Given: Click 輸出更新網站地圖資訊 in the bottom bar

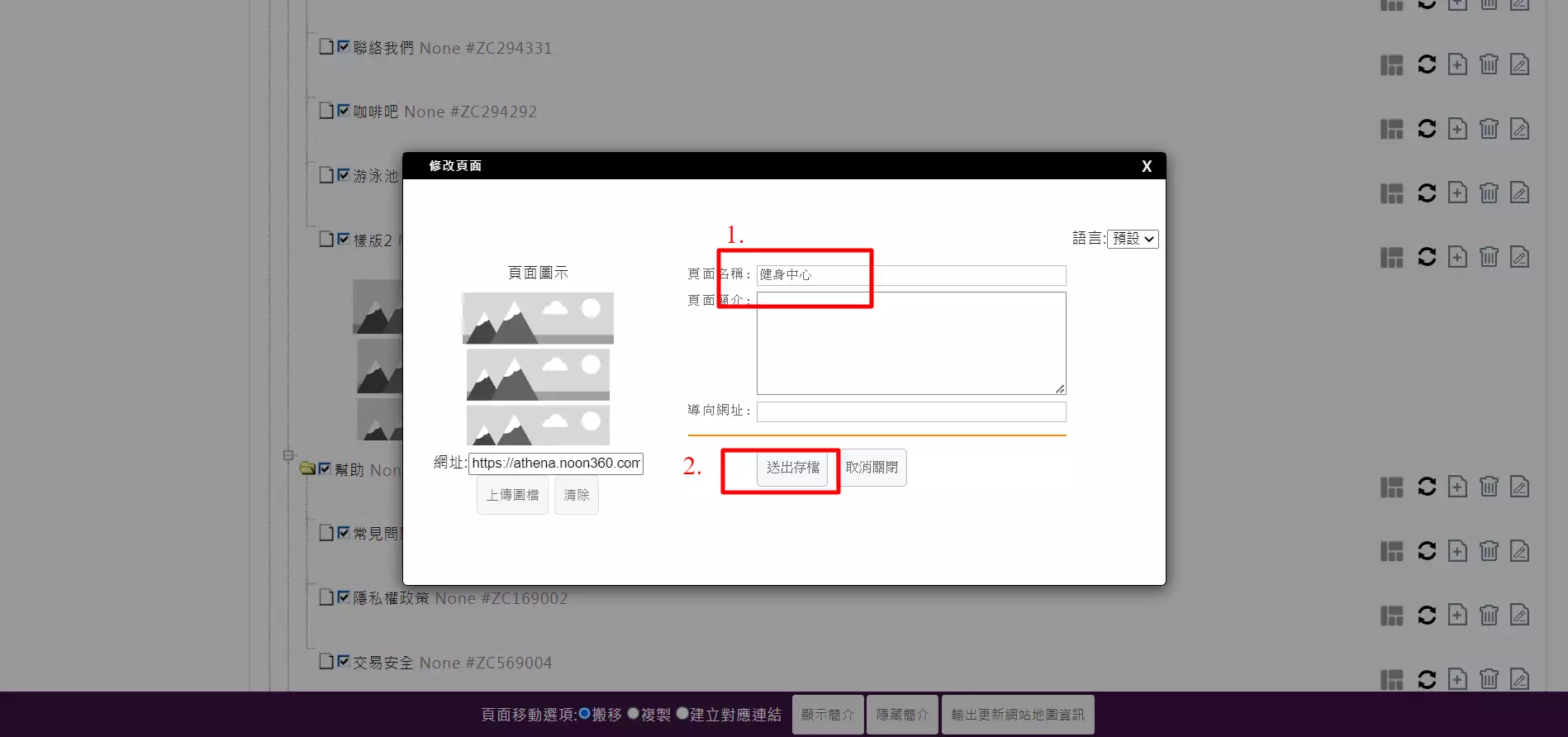Looking at the screenshot, I should [1017, 715].
